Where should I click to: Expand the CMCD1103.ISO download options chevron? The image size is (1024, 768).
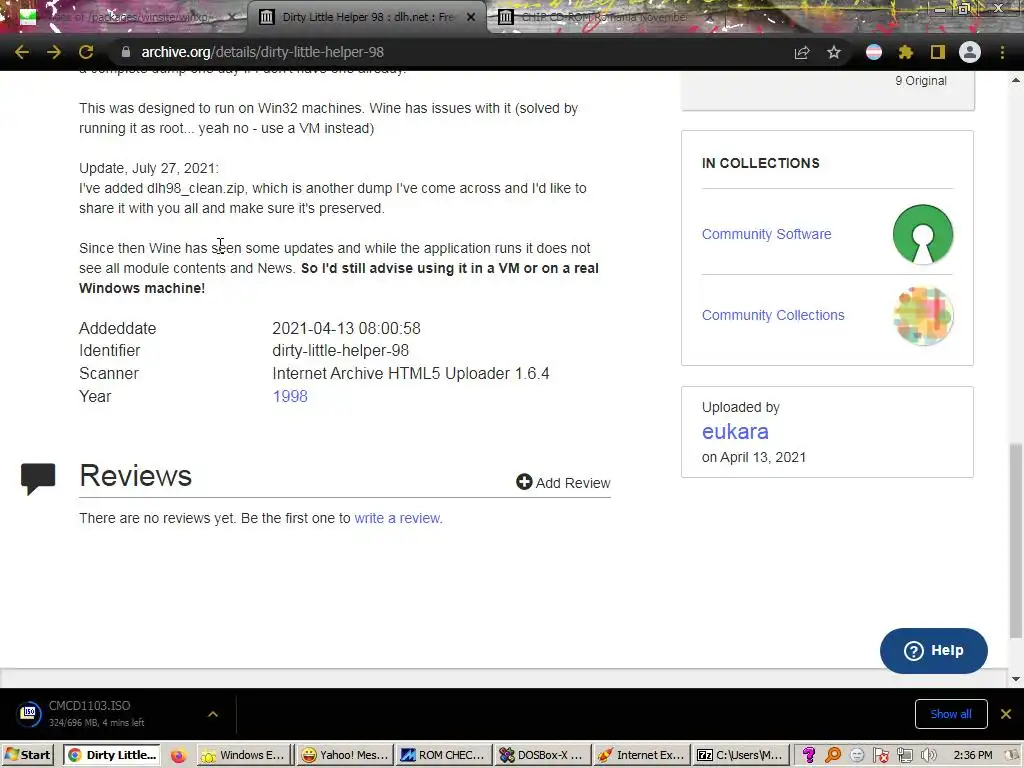(x=213, y=714)
